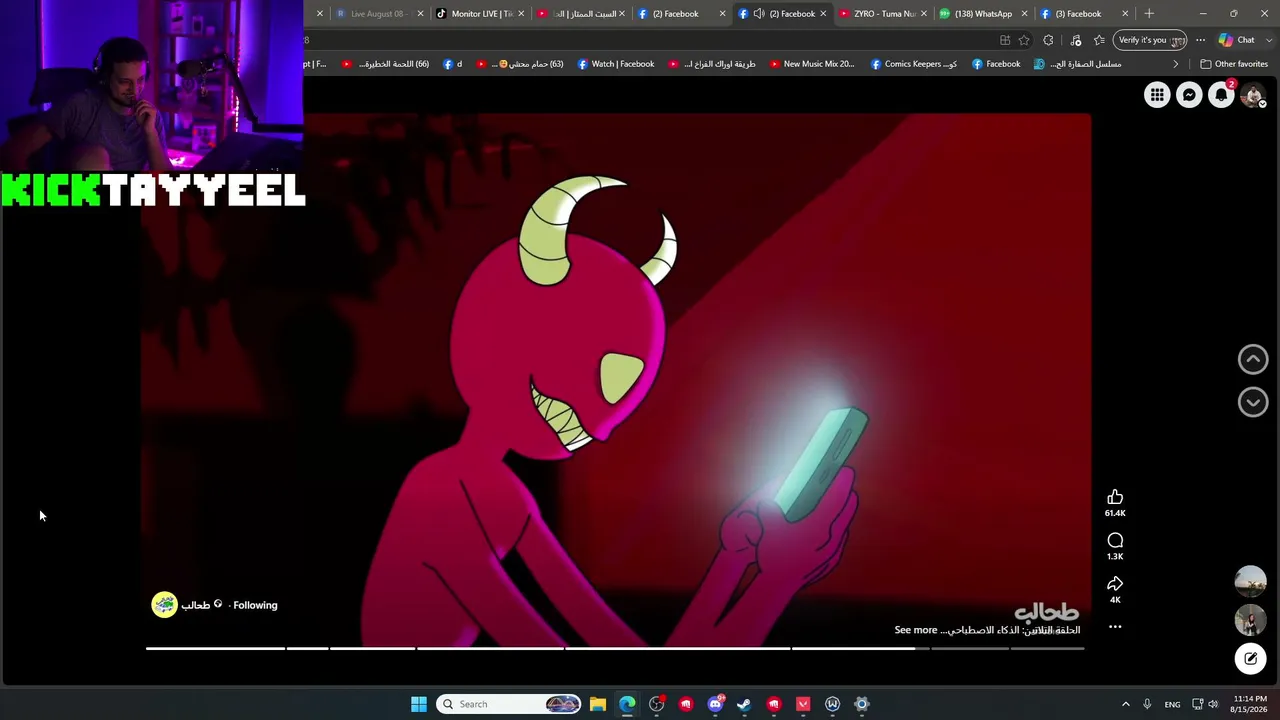
Task: Go to next reel with down chevron
Action: point(1253,402)
